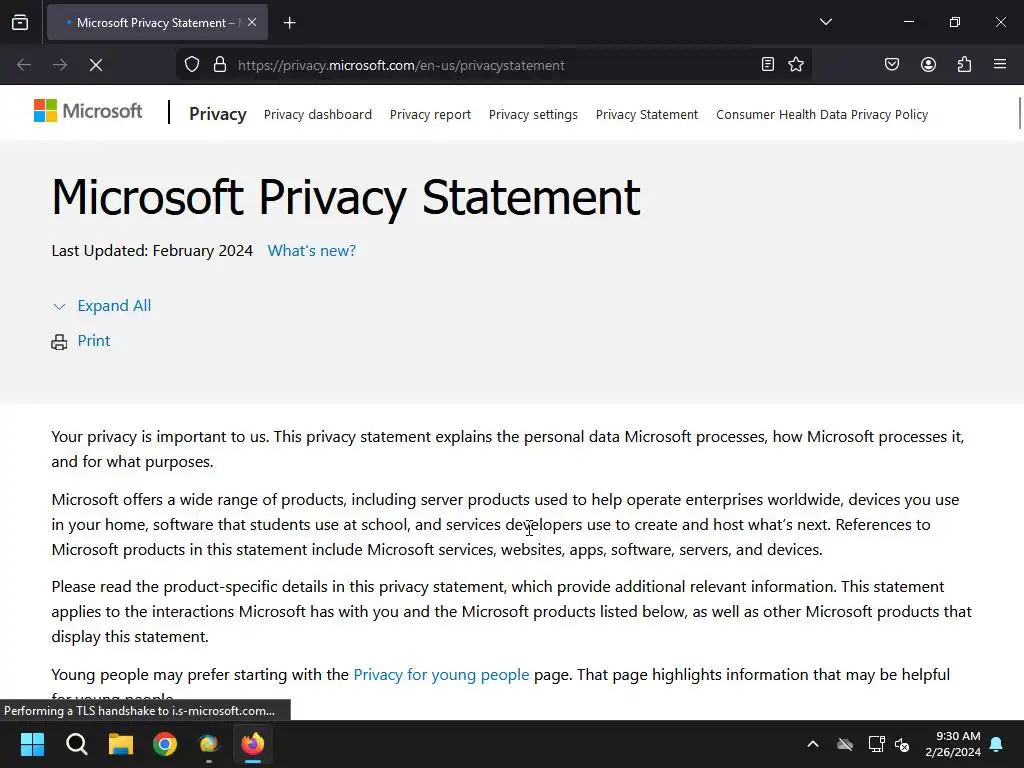This screenshot has width=1024, height=768.
Task: Toggle Reader View icon
Action: click(x=767, y=65)
